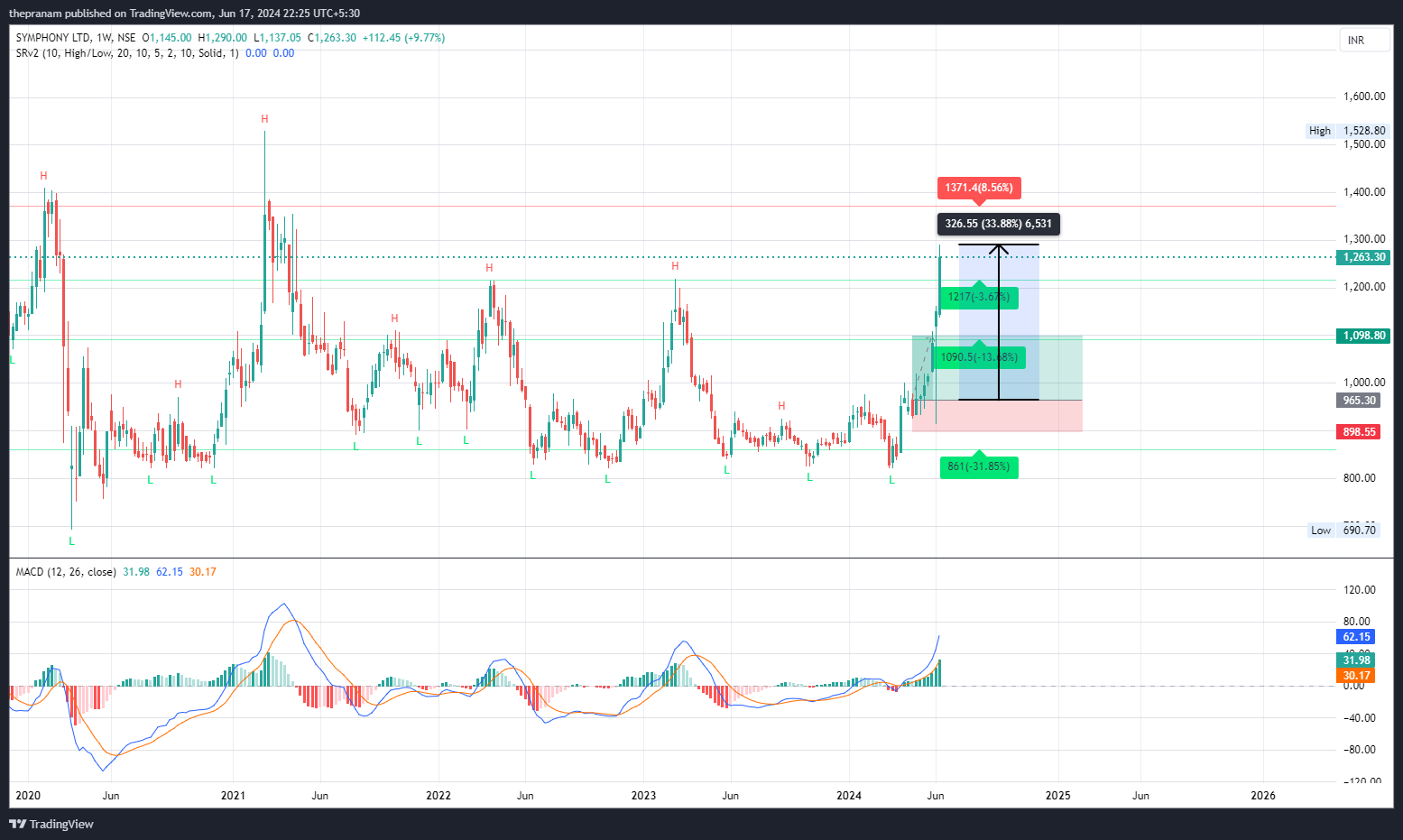Click the H1,290.00 high value
The image size is (1403, 840).
pos(222,38)
